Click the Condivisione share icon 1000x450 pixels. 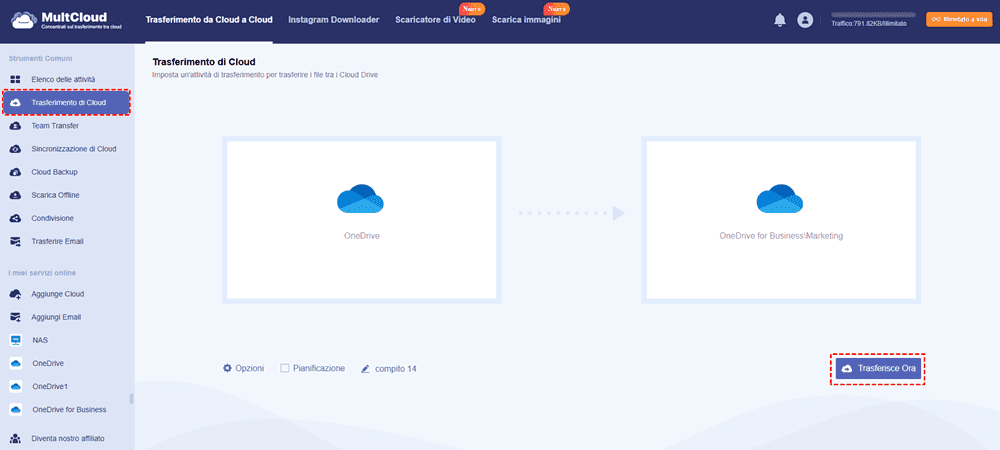(16, 218)
